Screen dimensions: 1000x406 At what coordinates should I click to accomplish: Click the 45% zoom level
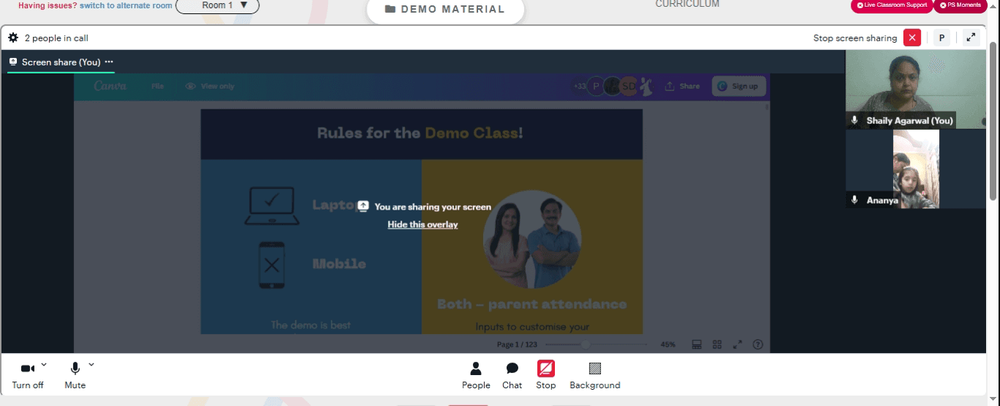tap(668, 344)
